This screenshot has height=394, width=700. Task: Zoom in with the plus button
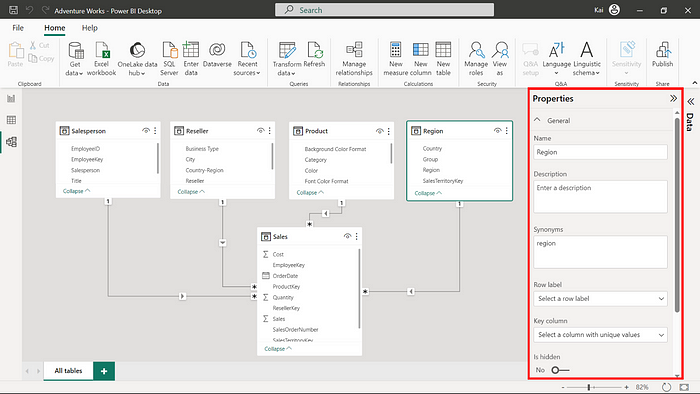626,387
